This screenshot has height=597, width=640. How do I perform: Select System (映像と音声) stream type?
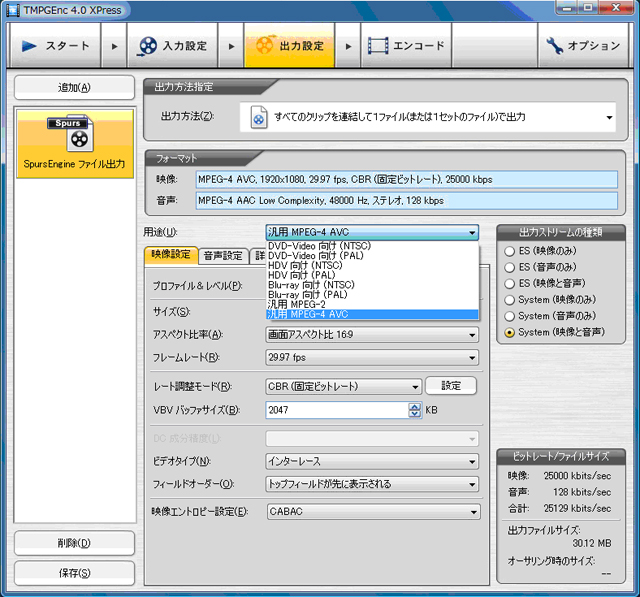click(509, 333)
